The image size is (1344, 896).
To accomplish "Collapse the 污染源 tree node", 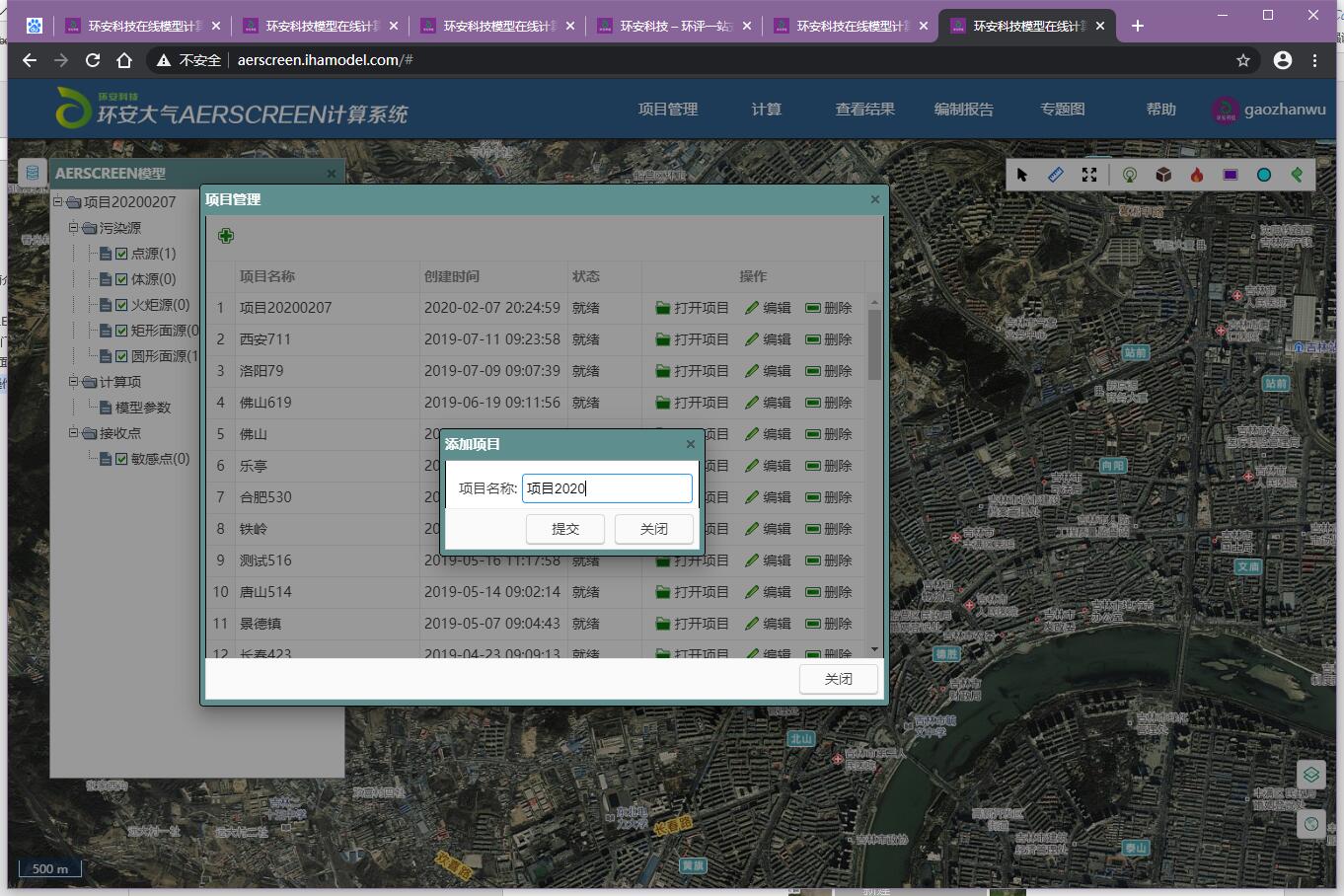I will [x=74, y=228].
